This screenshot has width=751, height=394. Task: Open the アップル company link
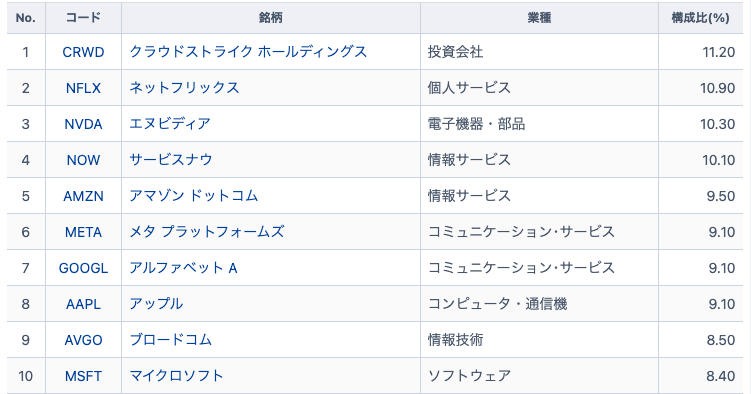156,304
